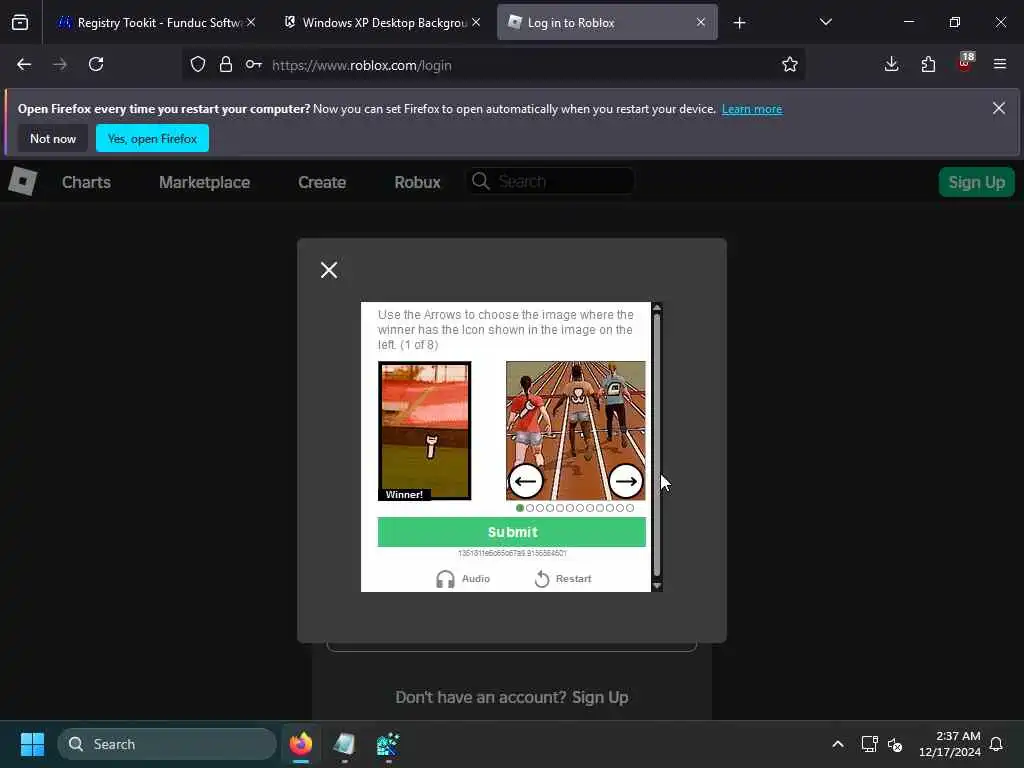
Task: Show site security padlock info
Action: click(x=226, y=64)
